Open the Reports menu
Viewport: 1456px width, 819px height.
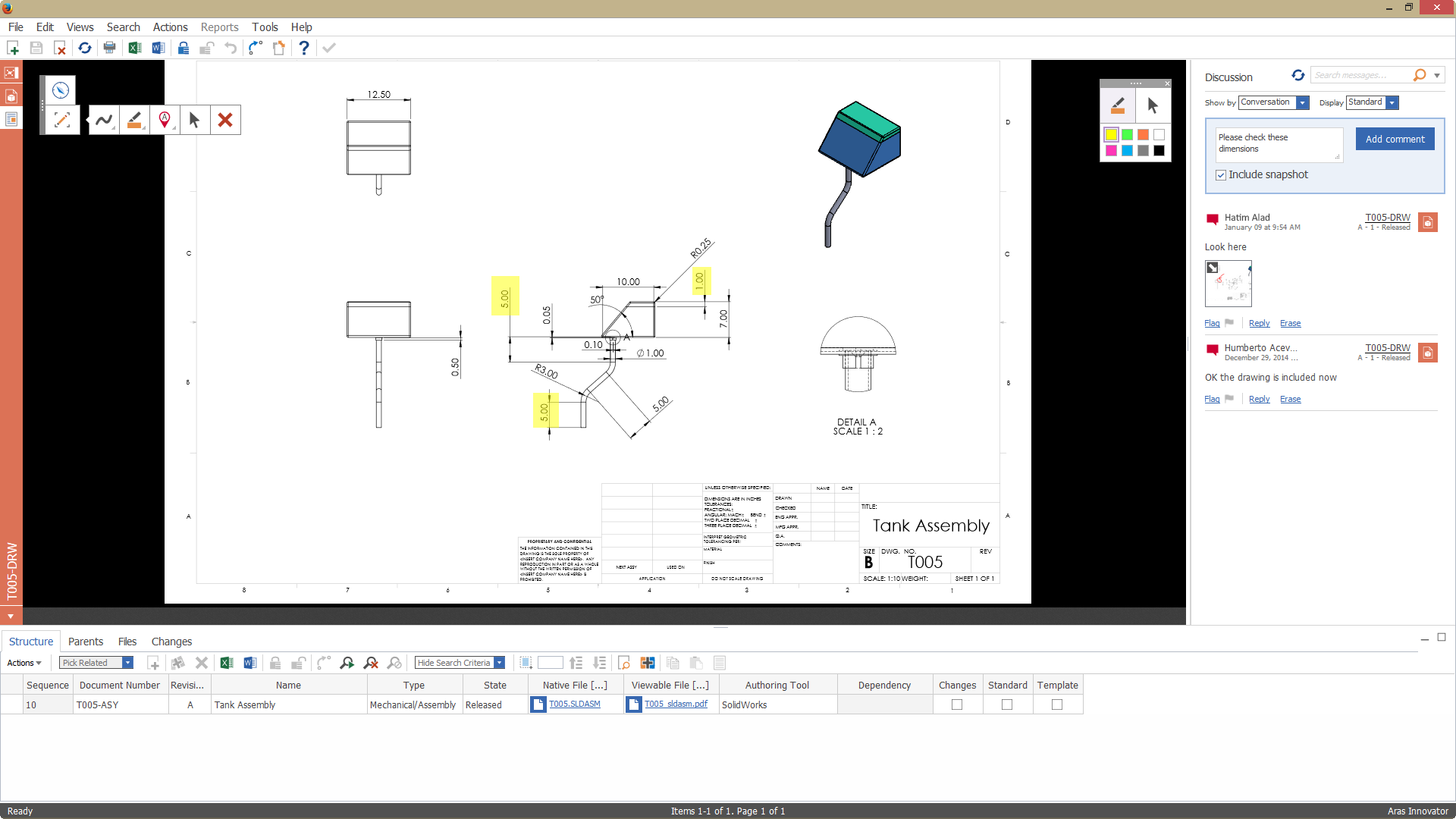pyautogui.click(x=219, y=27)
